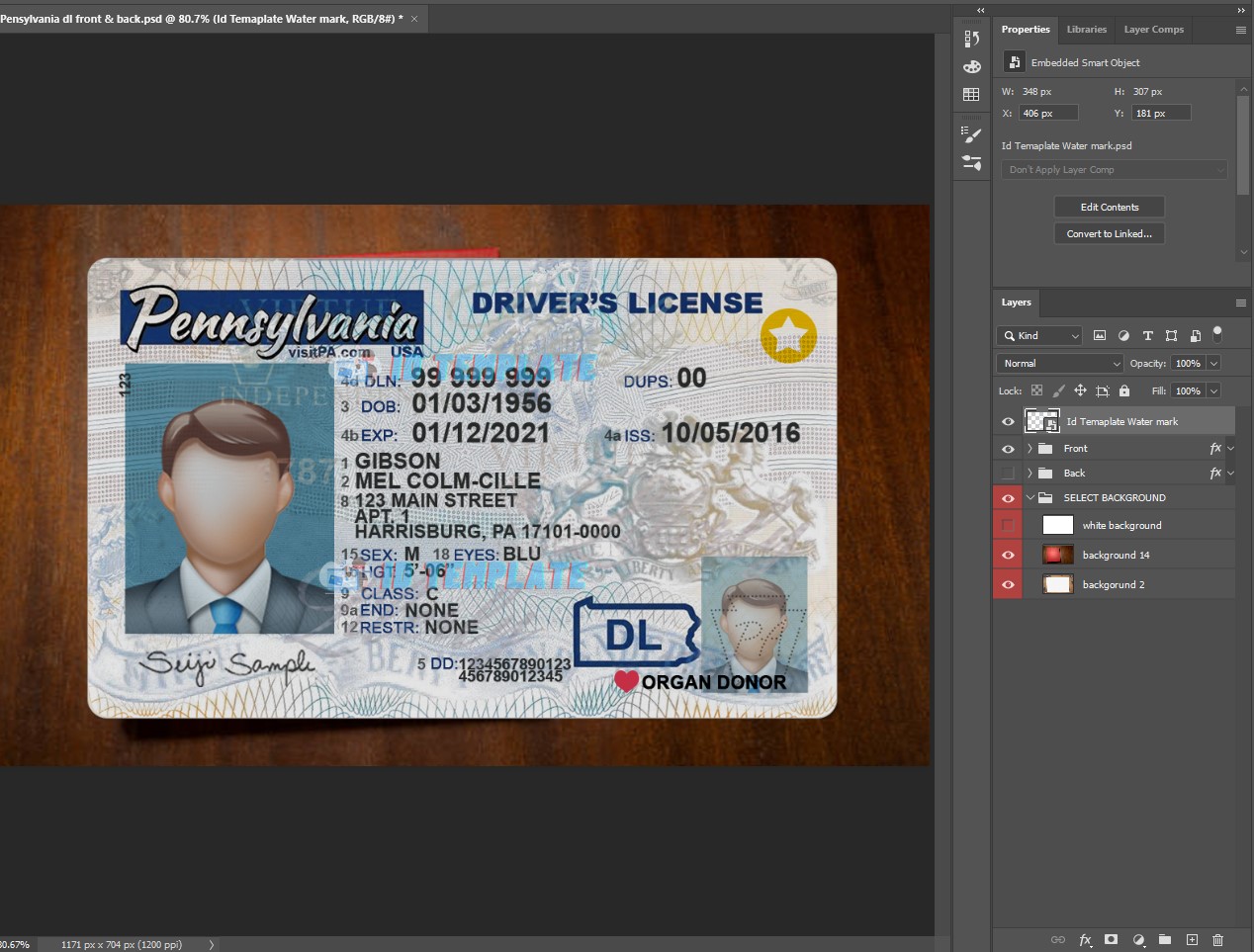Filter layers by shape layers icon
This screenshot has height=952, width=1254.
pyautogui.click(x=1171, y=336)
